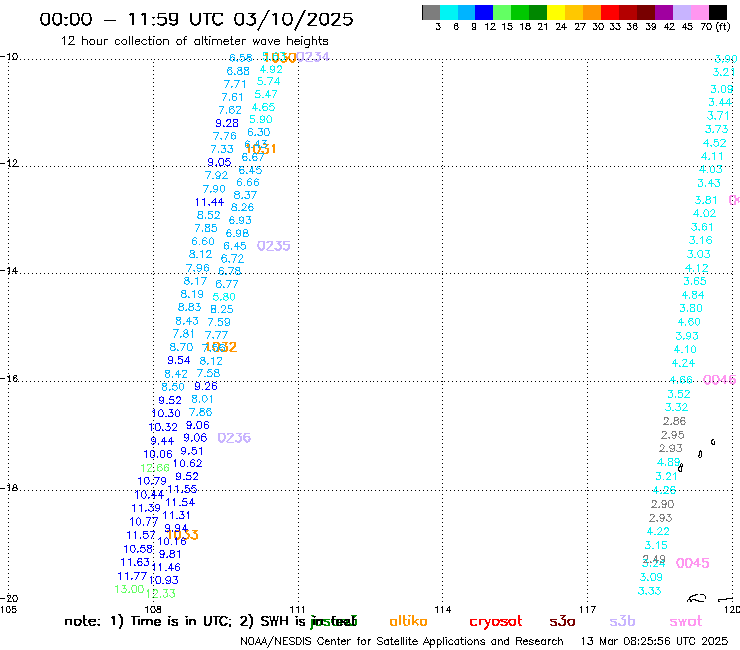
Task: Click the 'cryosat' legend label
Action: (496, 621)
